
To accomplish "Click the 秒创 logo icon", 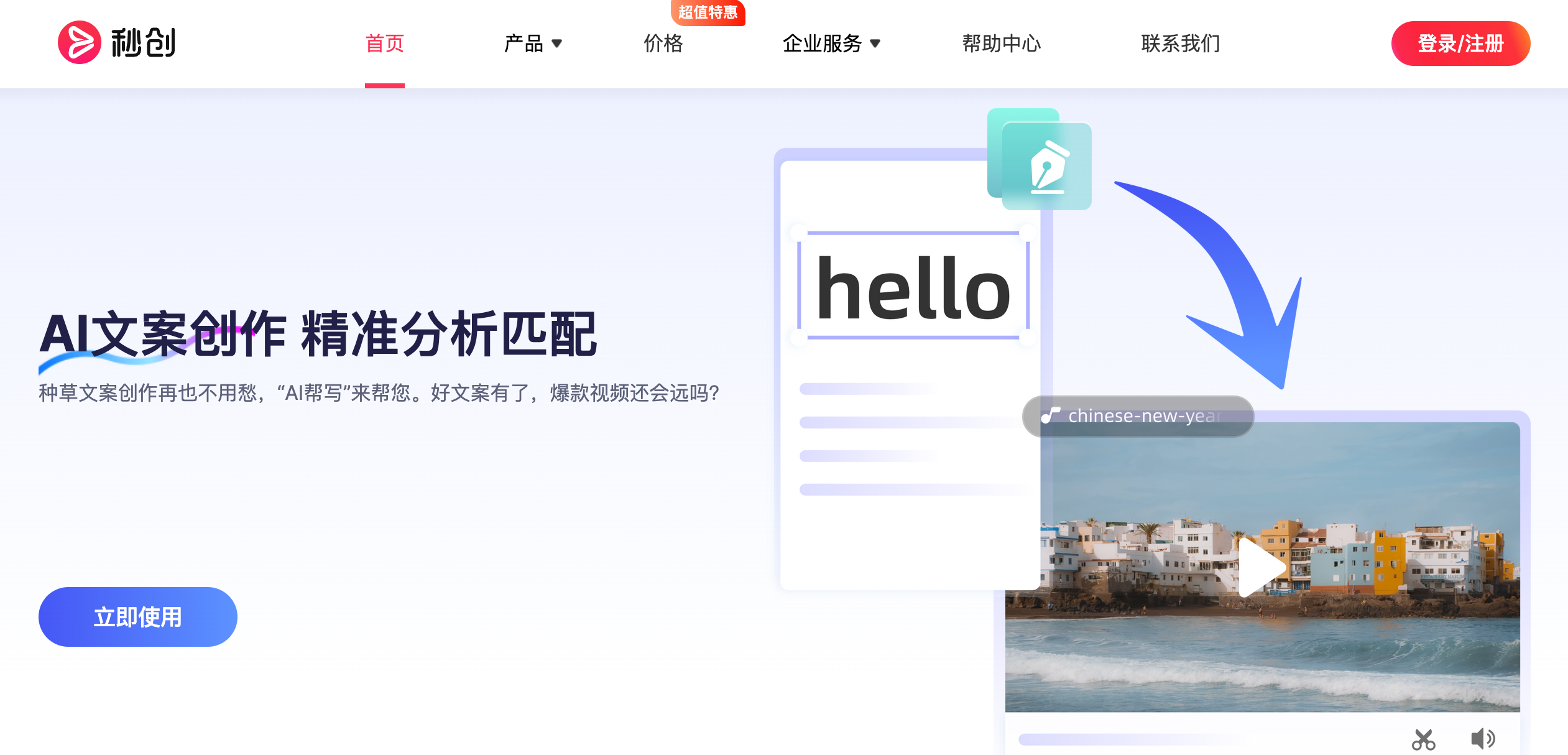I will click(80, 43).
